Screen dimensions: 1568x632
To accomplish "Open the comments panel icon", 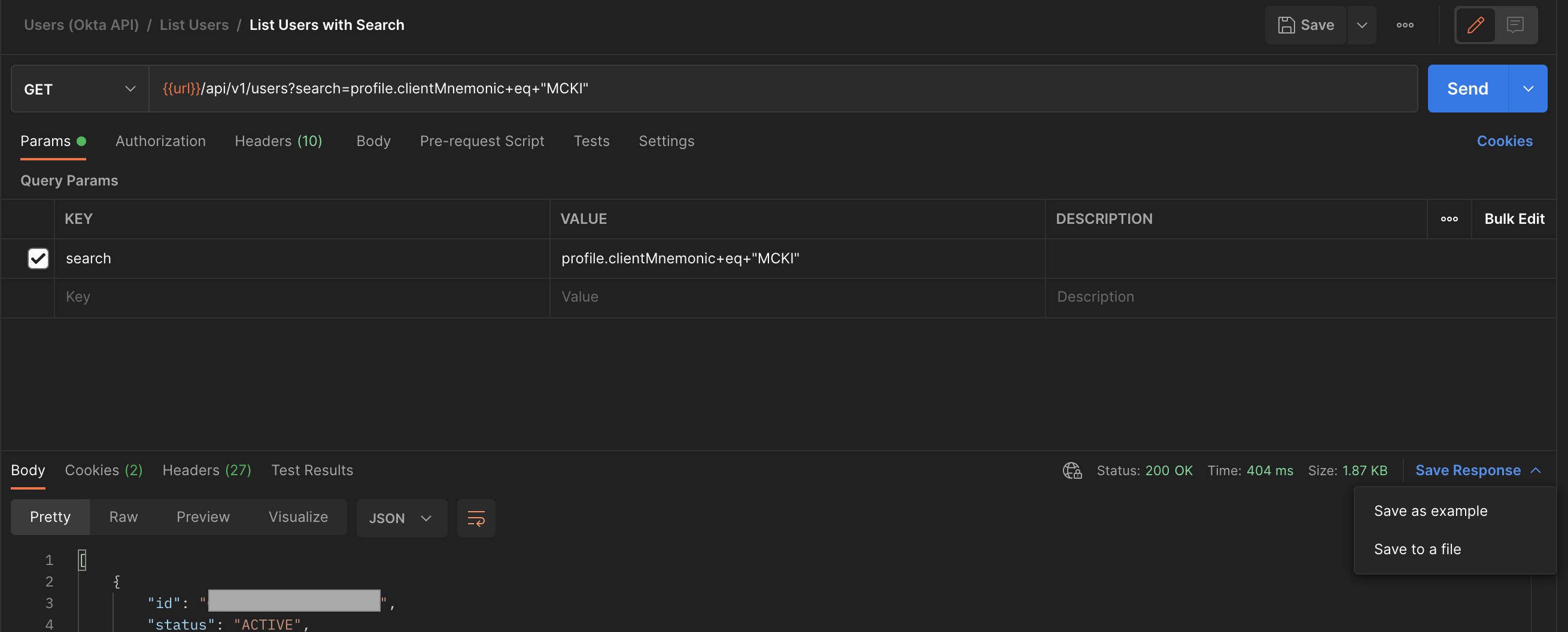I will click(x=1515, y=25).
